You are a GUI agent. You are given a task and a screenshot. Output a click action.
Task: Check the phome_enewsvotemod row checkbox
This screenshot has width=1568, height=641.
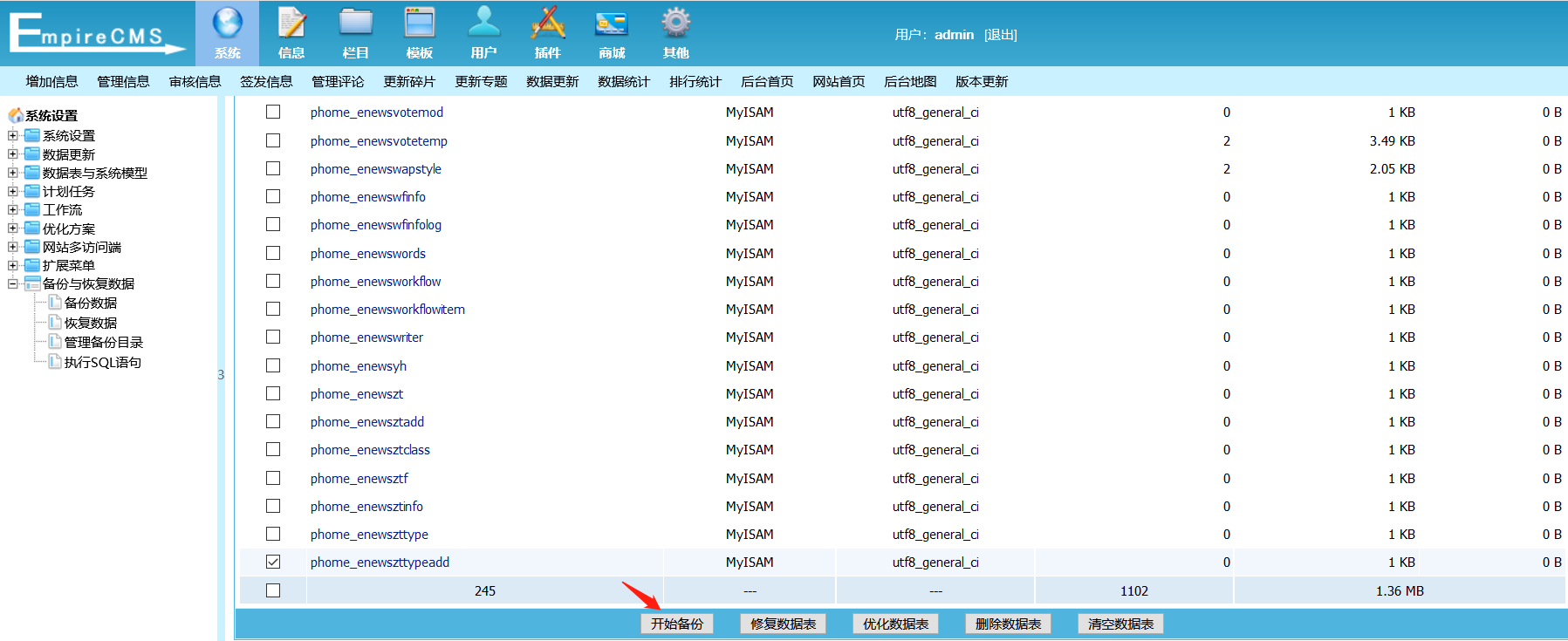tap(273, 112)
